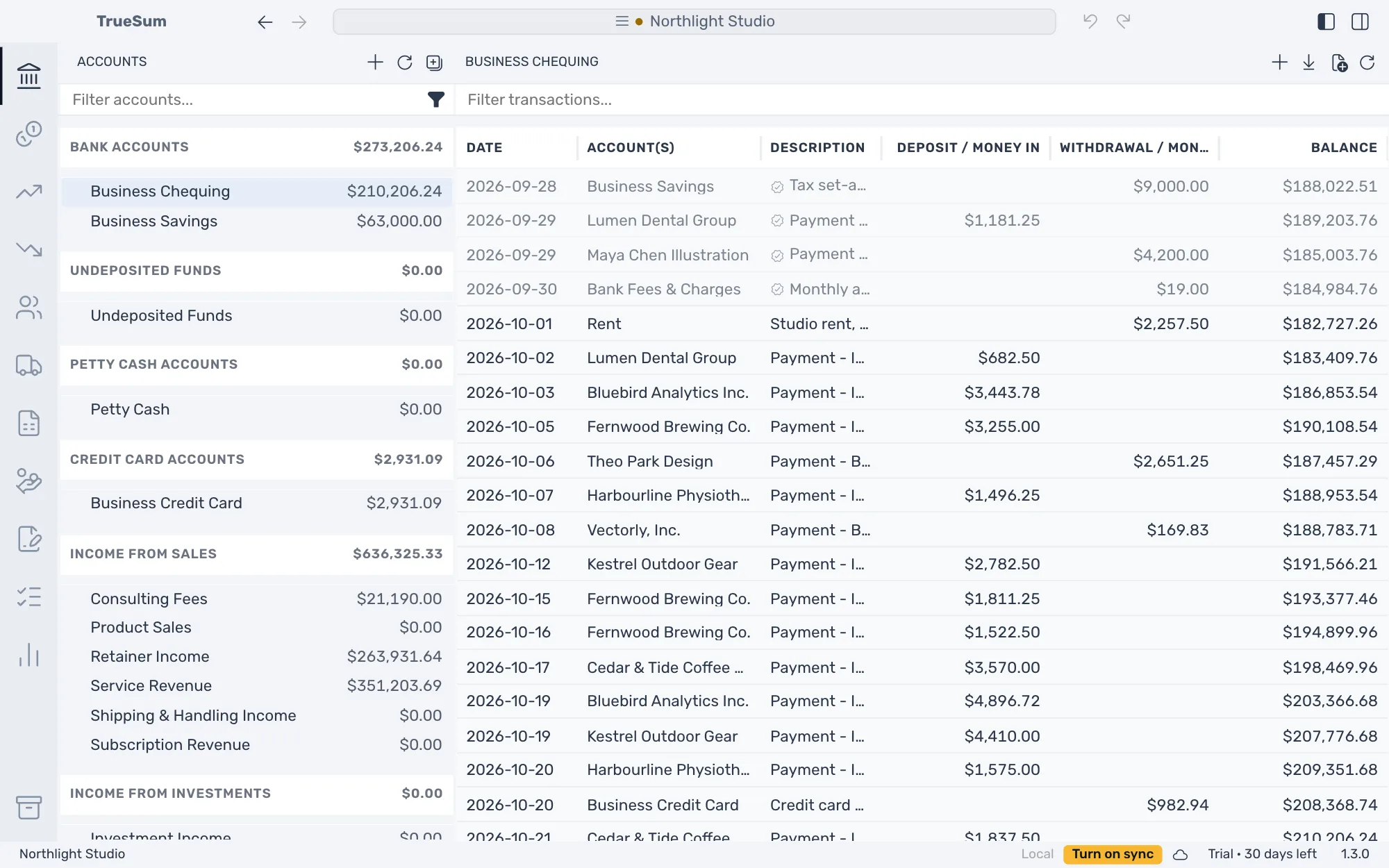Open the reconciliation clock-coin sidebar icon
Viewport: 1389px width, 868px height.
point(28,133)
